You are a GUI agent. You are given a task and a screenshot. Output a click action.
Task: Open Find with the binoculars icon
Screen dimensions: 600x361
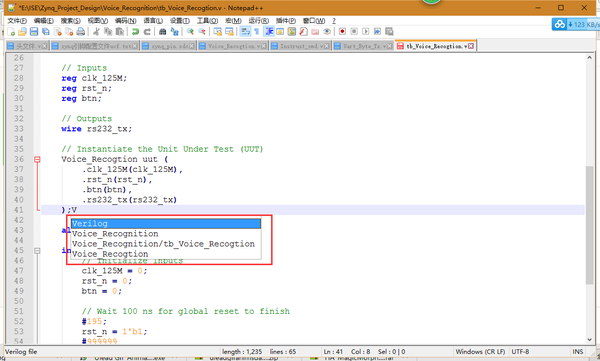pos(163,32)
